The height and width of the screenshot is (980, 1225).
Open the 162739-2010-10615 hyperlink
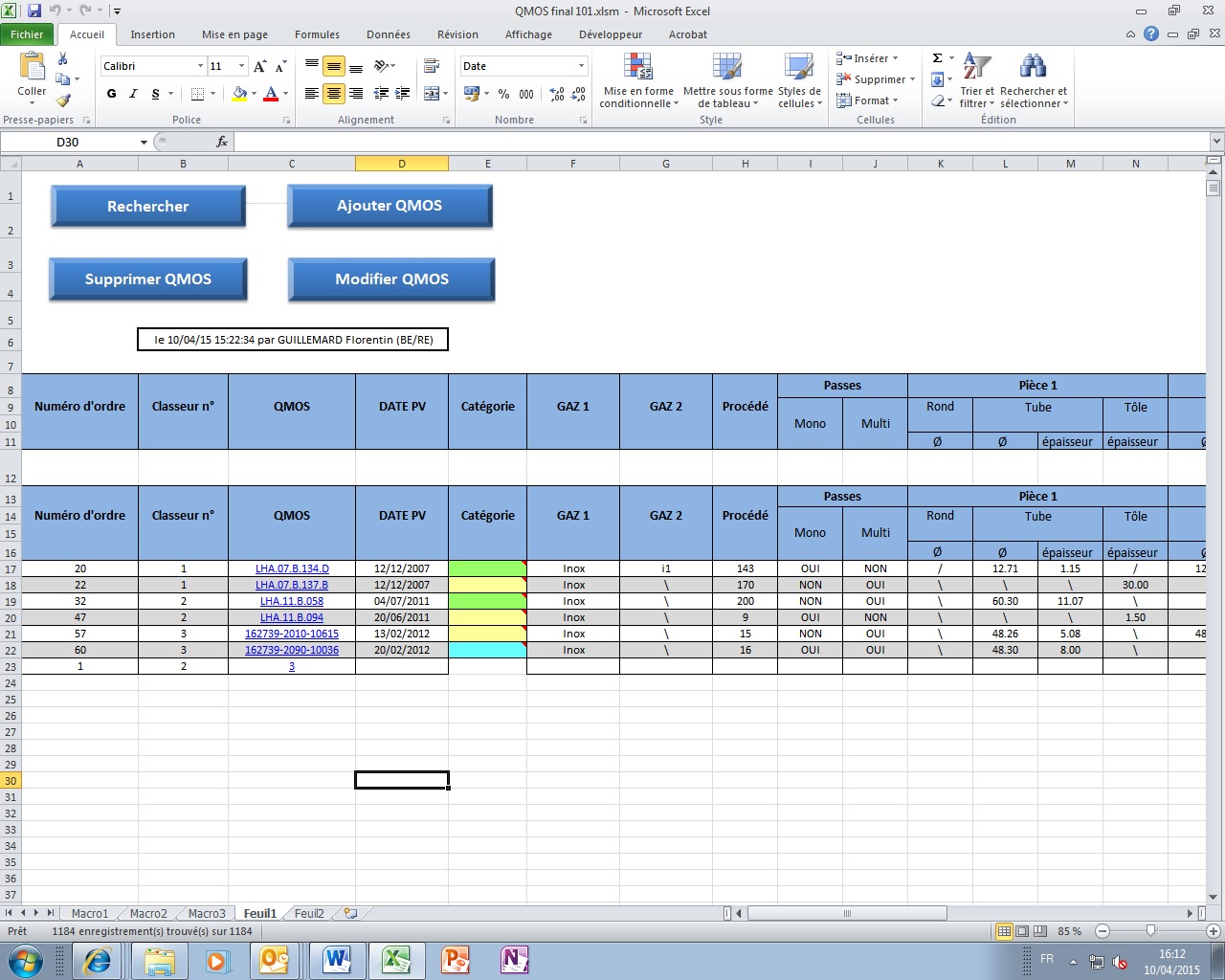(x=292, y=634)
